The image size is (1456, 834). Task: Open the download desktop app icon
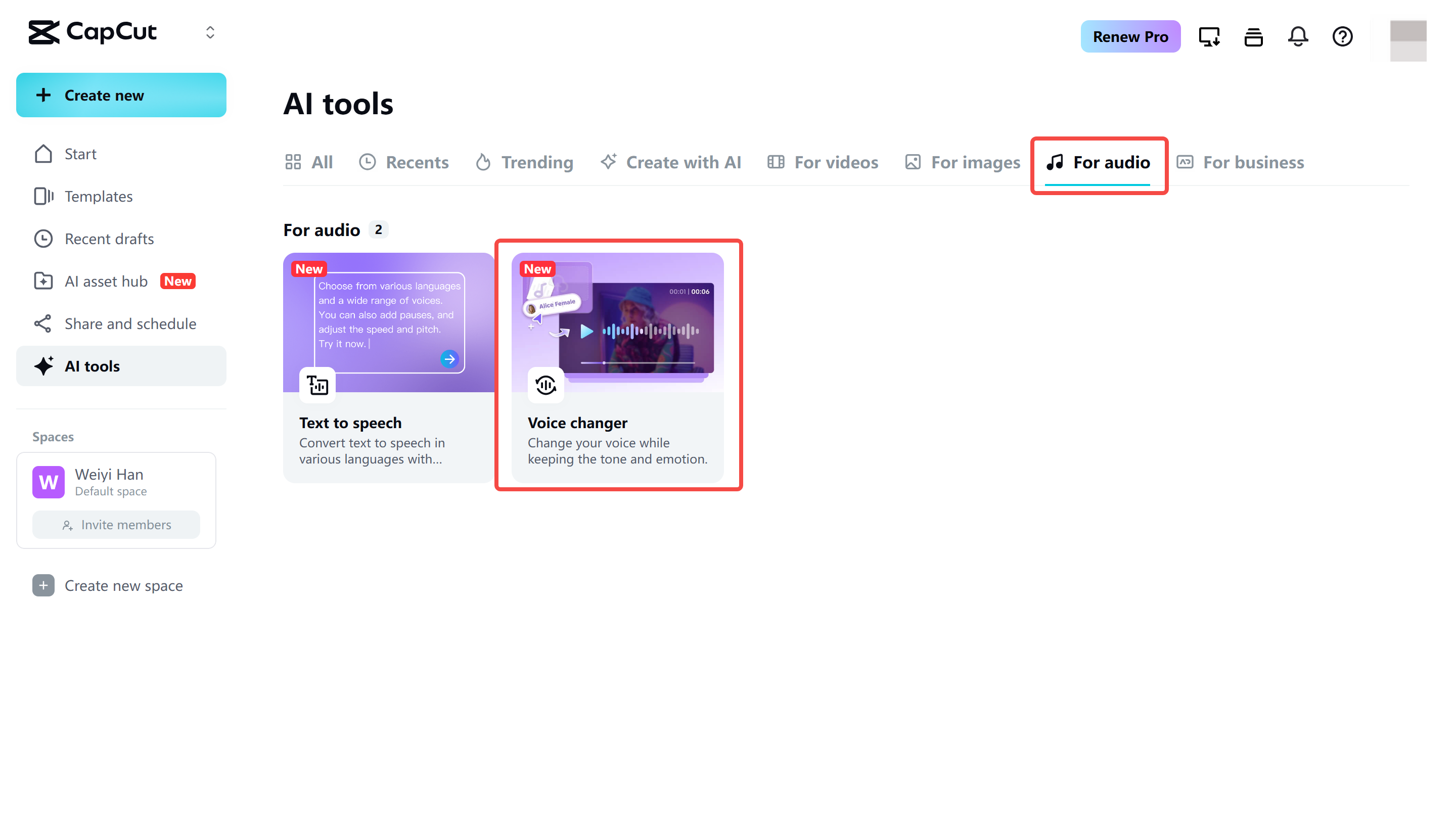click(1209, 36)
